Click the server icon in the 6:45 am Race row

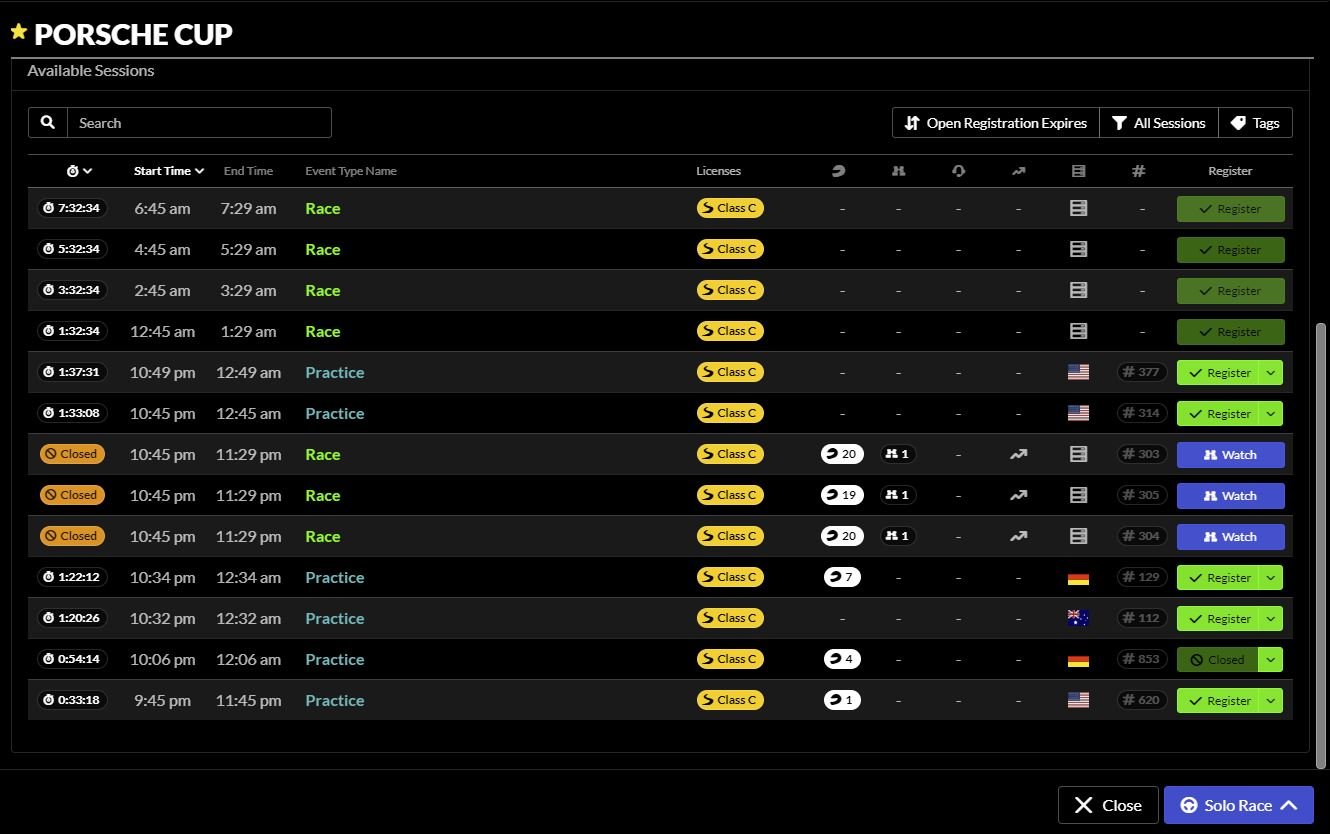(1078, 208)
